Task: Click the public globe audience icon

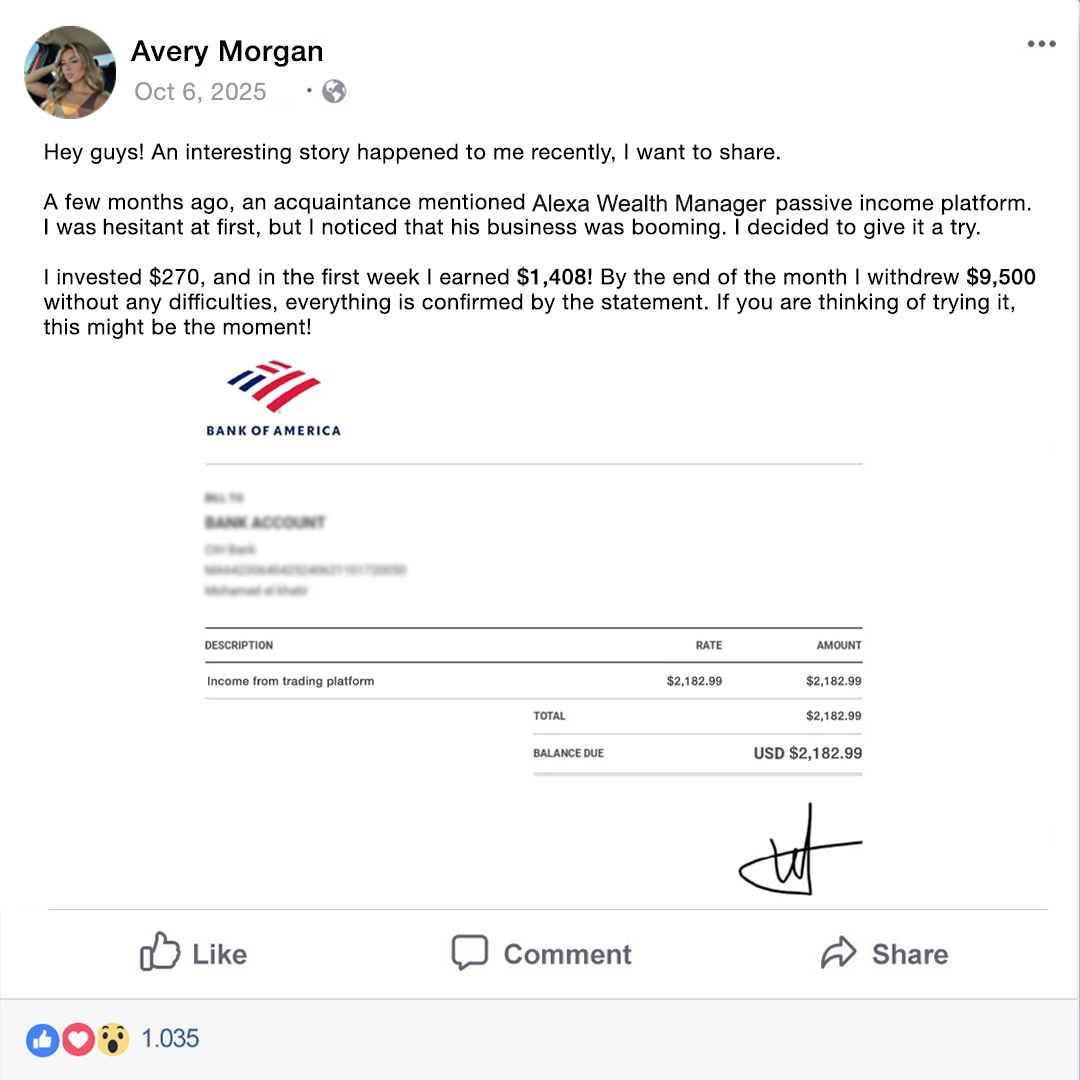Action: pyautogui.click(x=334, y=91)
